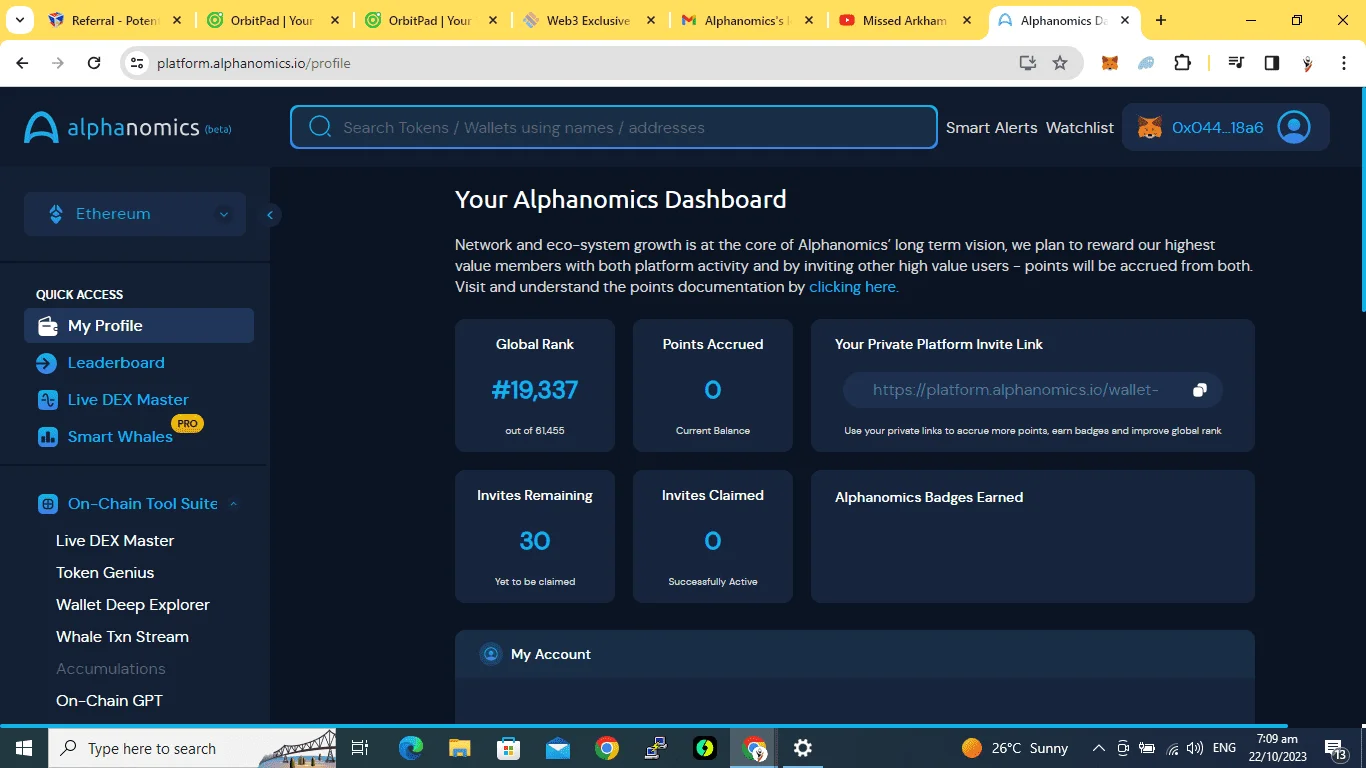Screen dimensions: 1366x768
Task: Toggle Chrome side panel
Action: tap(1271, 63)
